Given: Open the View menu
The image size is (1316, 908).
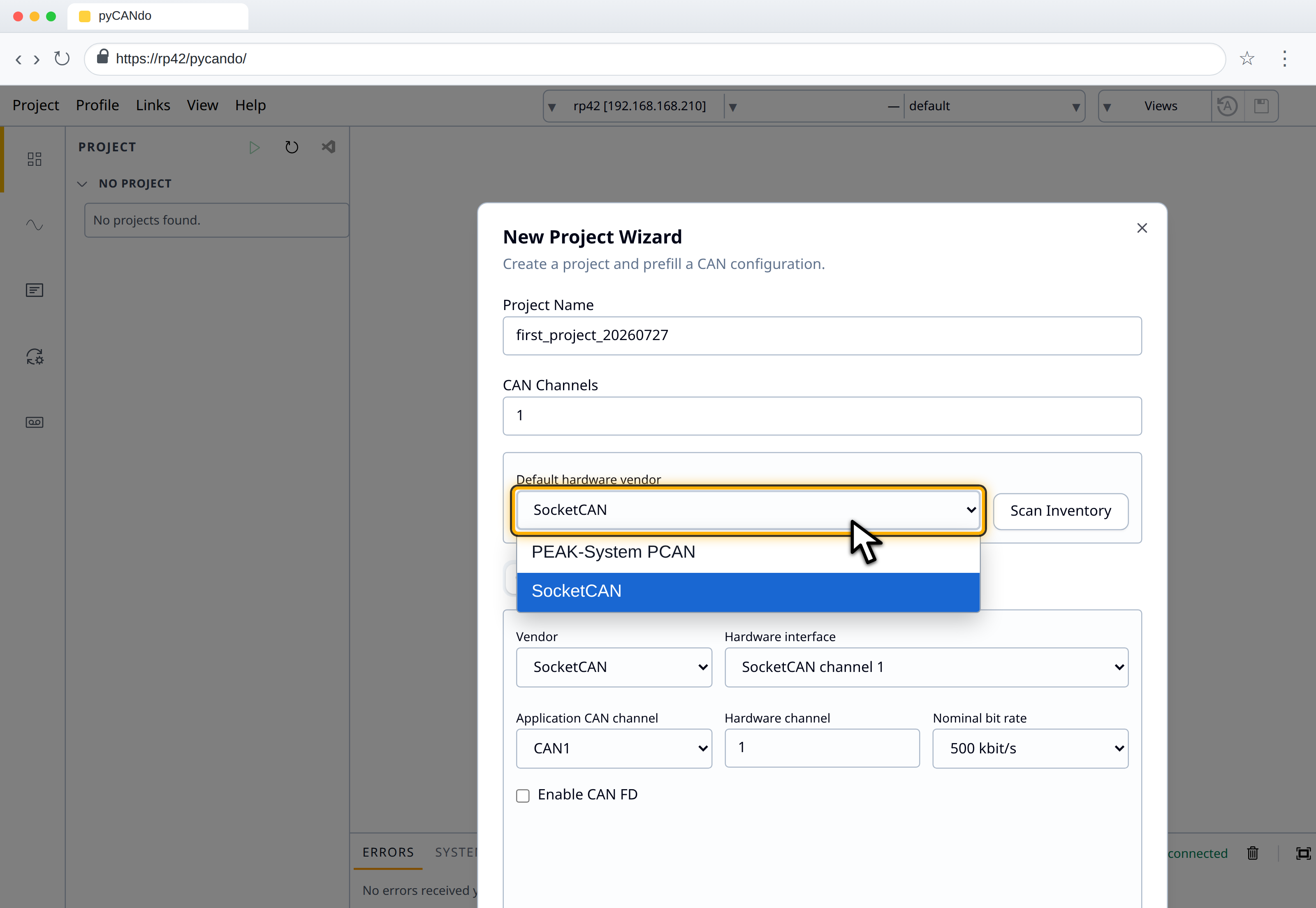Looking at the screenshot, I should coord(203,106).
